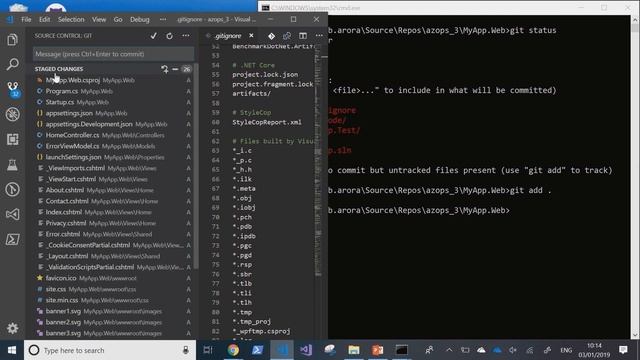Refresh the source control view
640x360 pixels.
tap(169, 36)
